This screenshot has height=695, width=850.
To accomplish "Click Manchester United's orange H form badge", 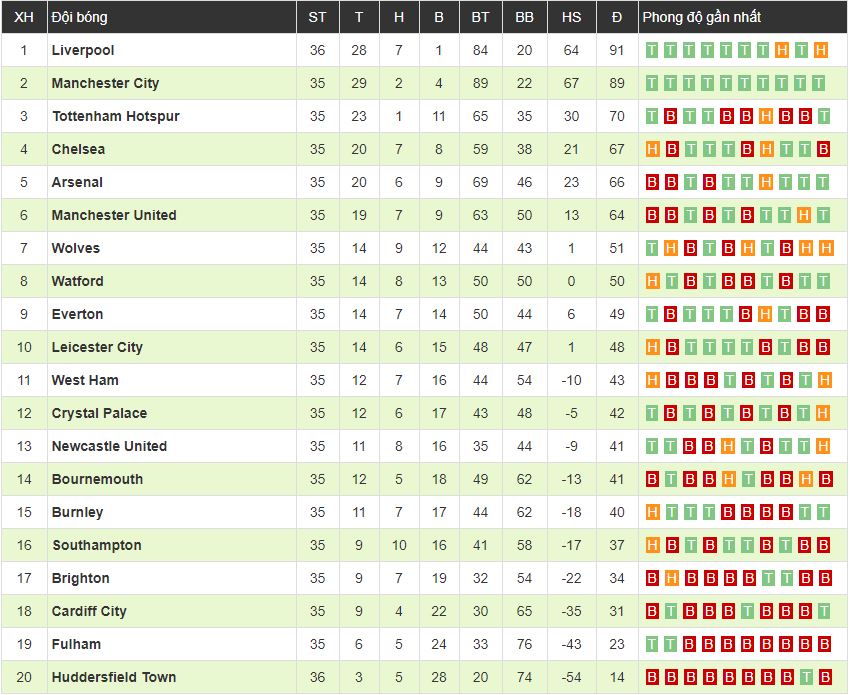I will 802,215.
